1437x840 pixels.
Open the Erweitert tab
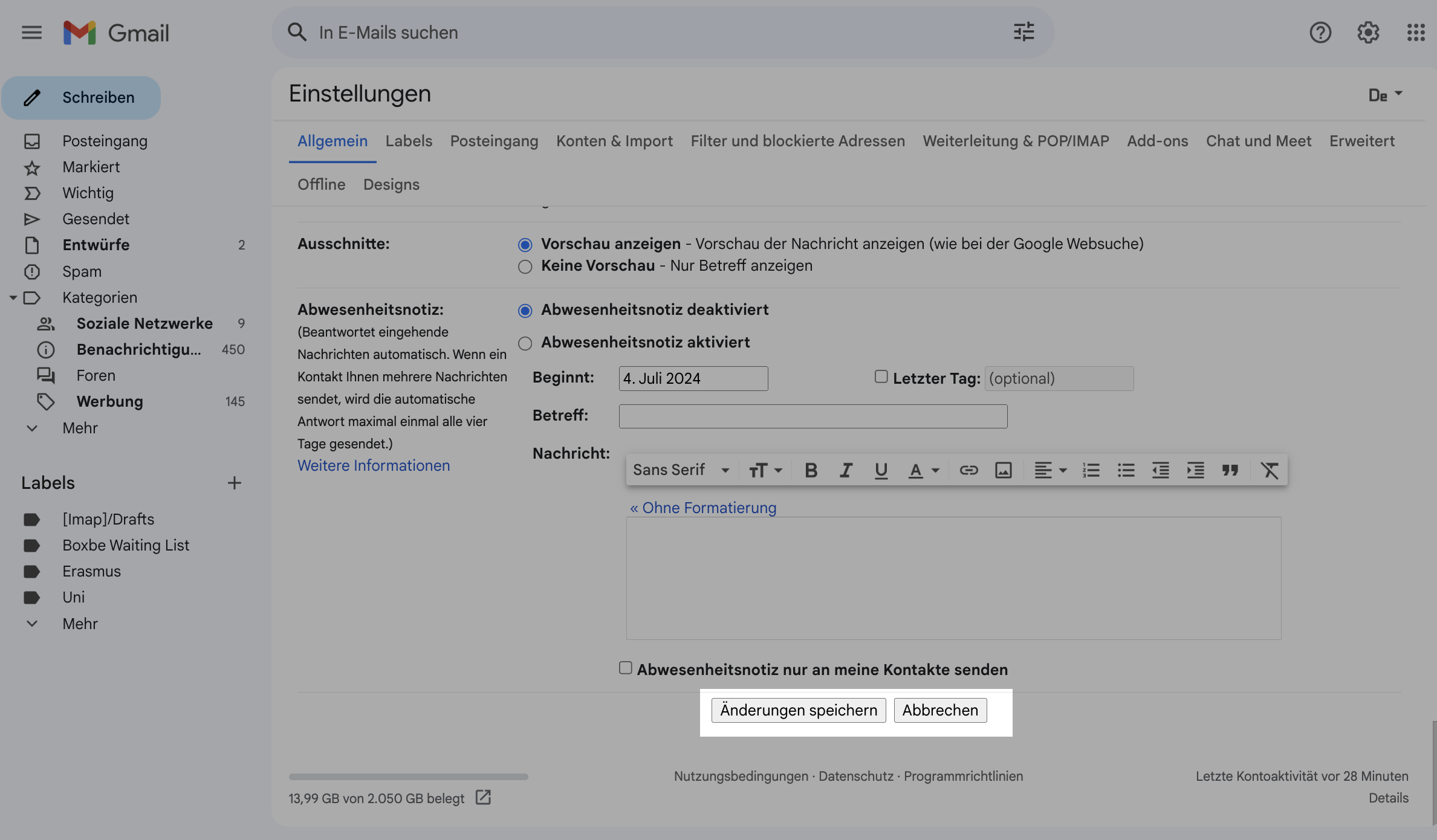point(1361,141)
